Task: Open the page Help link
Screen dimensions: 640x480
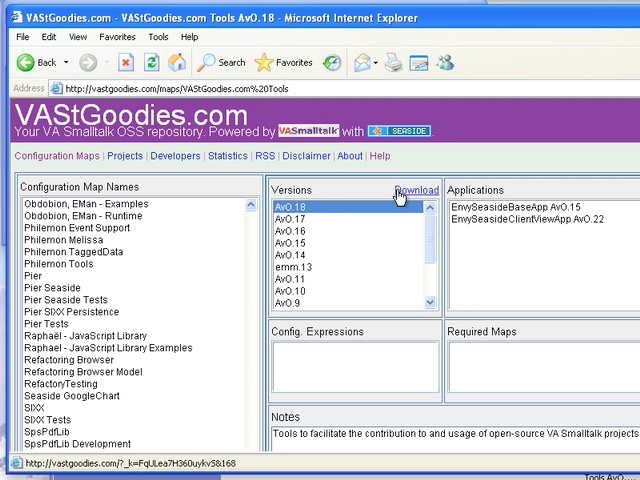Action: 380,156
